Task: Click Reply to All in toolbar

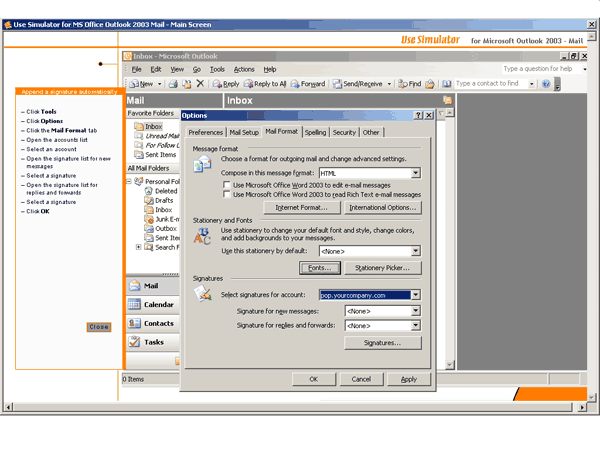Action: [x=265, y=84]
